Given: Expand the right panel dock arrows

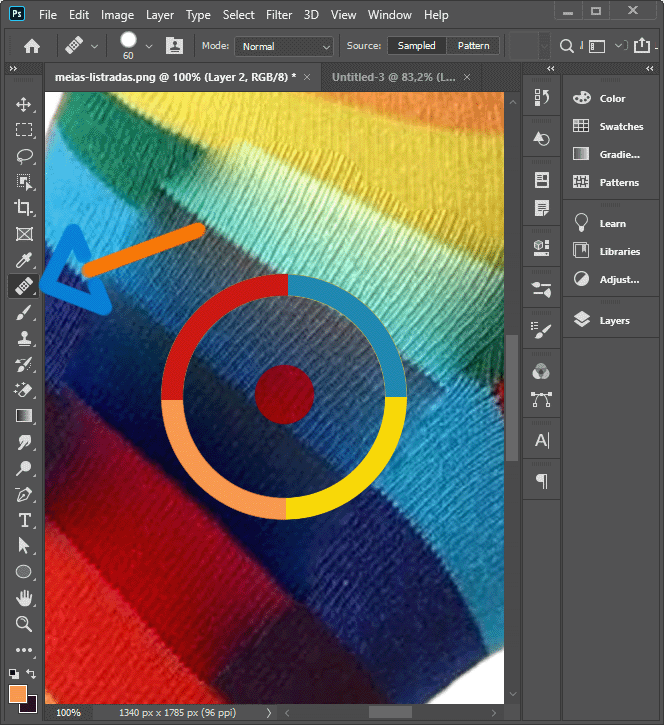Looking at the screenshot, I should [x=650, y=68].
